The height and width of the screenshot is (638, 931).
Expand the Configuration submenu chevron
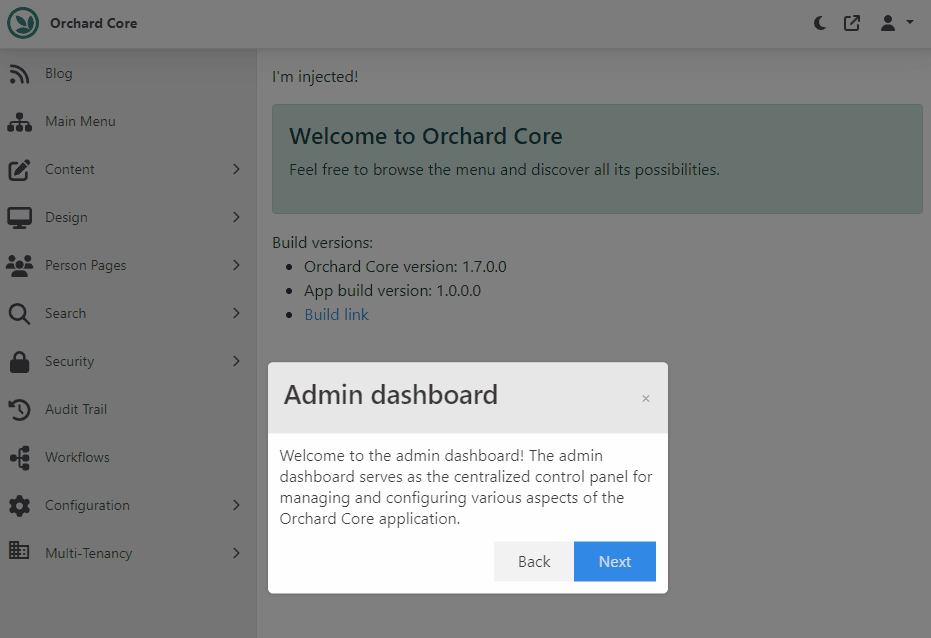pos(236,505)
